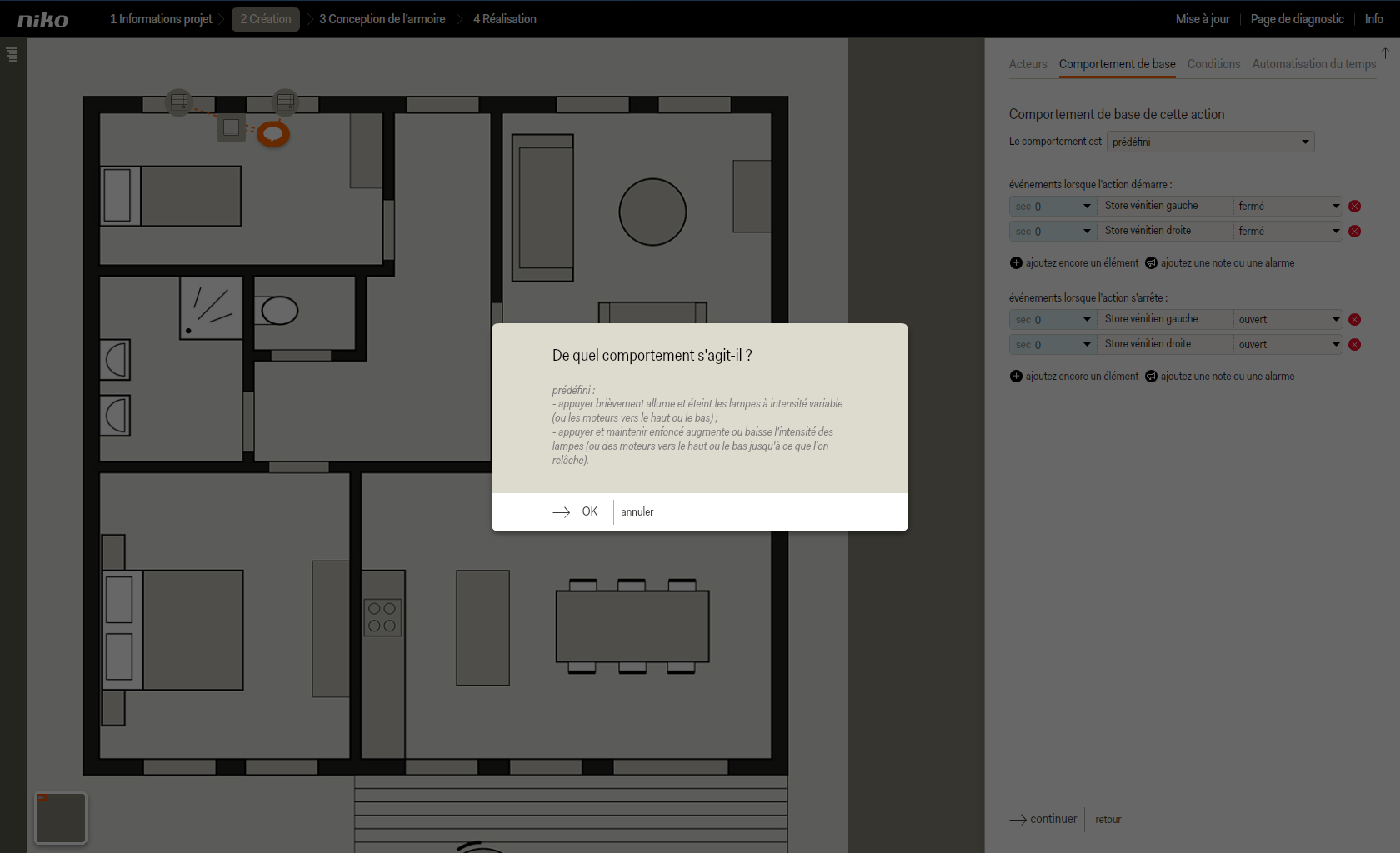Image resolution: width=1400 pixels, height=853 pixels.
Task: Click 'Store vénitien droite' in stop events
Action: pyautogui.click(x=1147, y=344)
